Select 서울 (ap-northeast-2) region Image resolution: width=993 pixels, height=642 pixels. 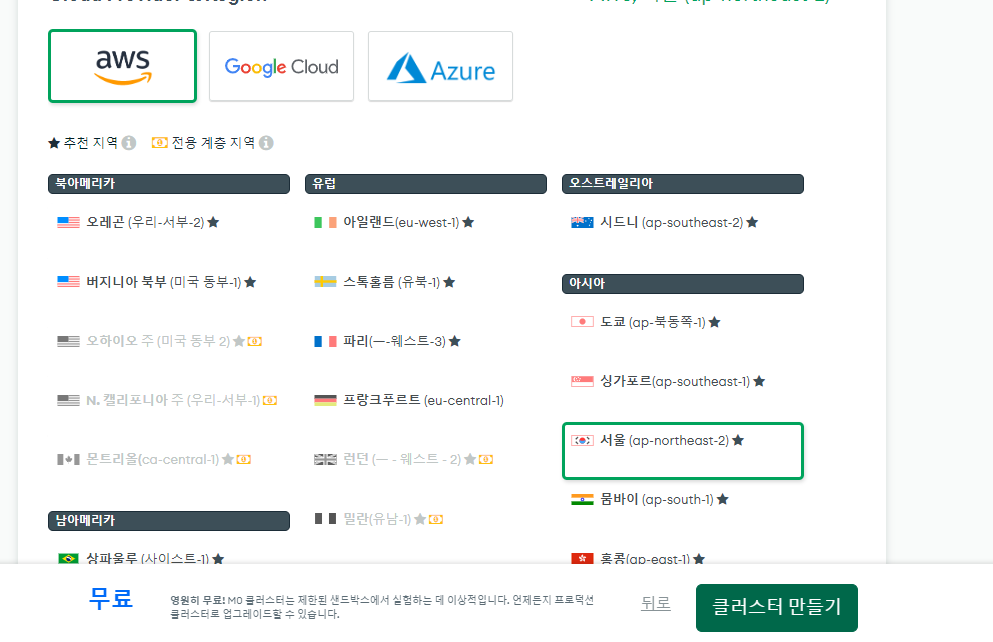coord(683,451)
